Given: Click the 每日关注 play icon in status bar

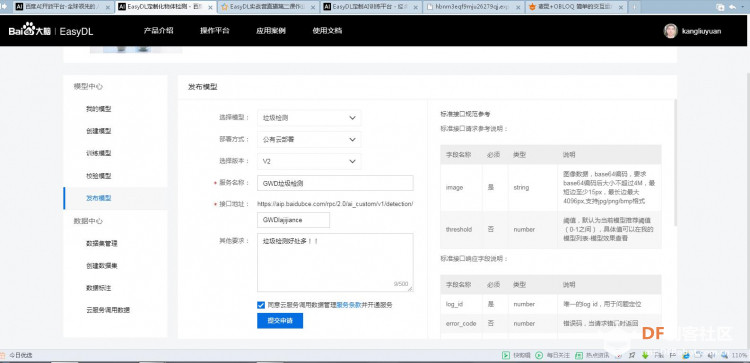Looking at the screenshot, I should pyautogui.click(x=539, y=355).
